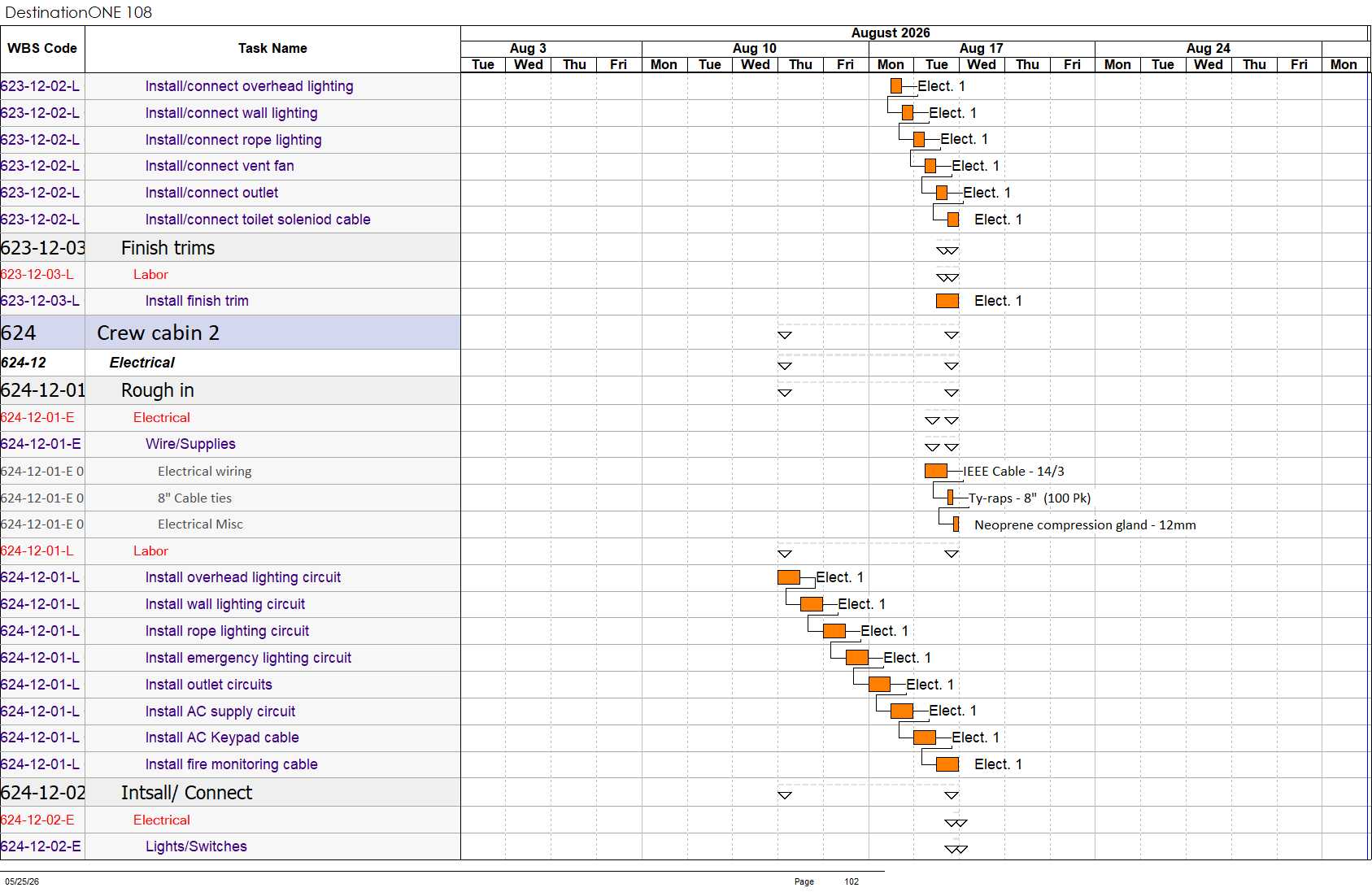
Task: Click the Neoprene compression gland task bar
Action: point(956,524)
